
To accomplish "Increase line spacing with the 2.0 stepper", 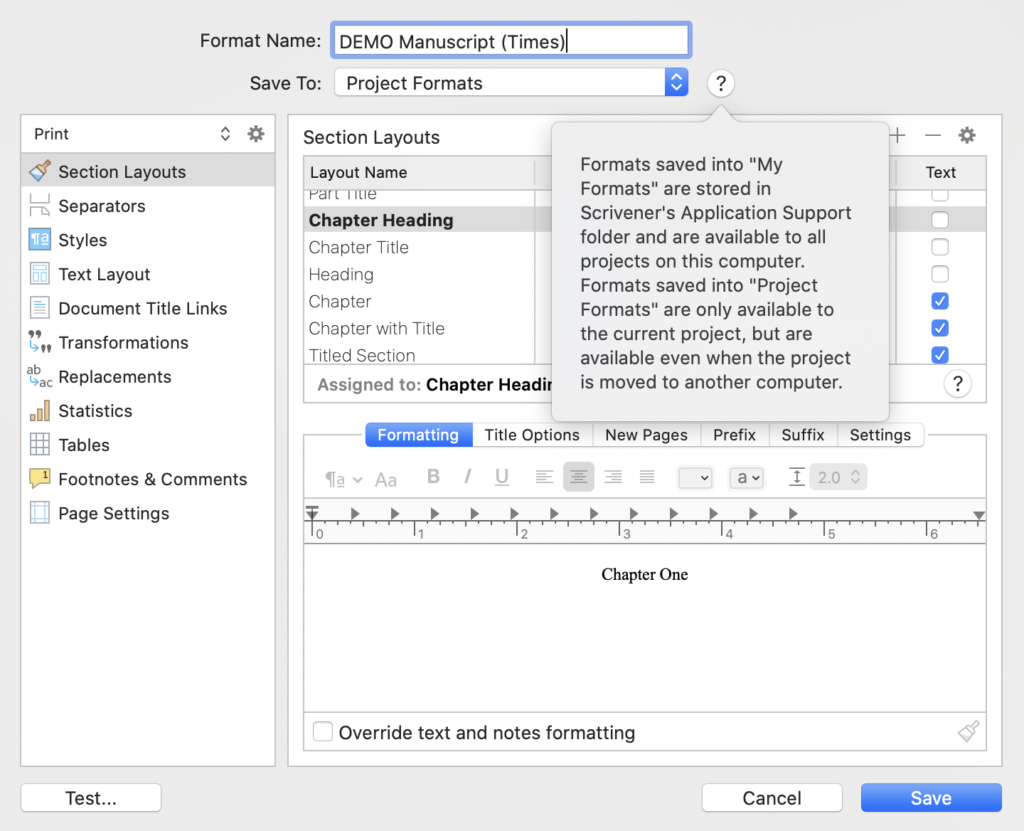I will tap(855, 471).
